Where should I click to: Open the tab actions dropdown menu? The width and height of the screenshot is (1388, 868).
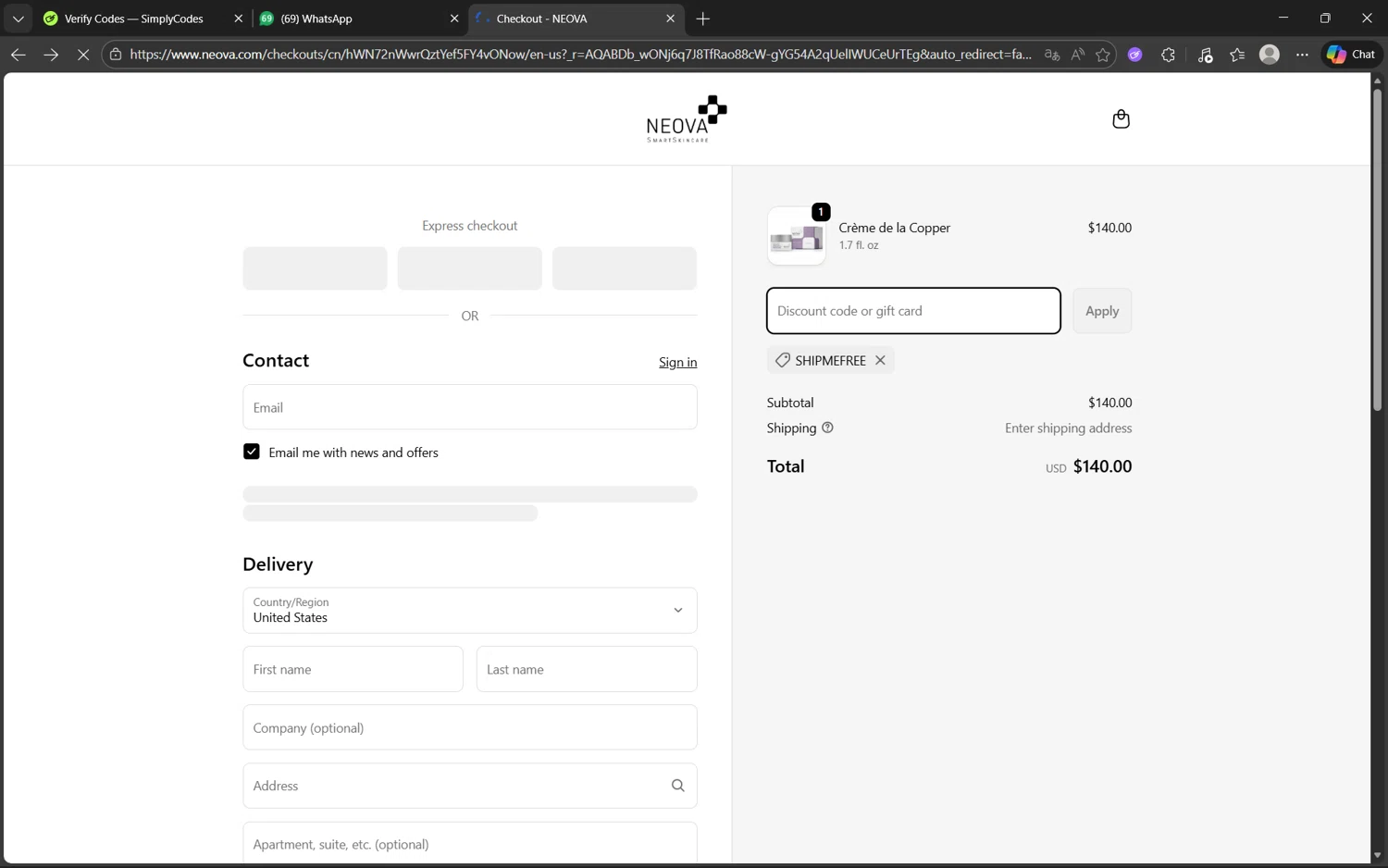click(x=18, y=19)
